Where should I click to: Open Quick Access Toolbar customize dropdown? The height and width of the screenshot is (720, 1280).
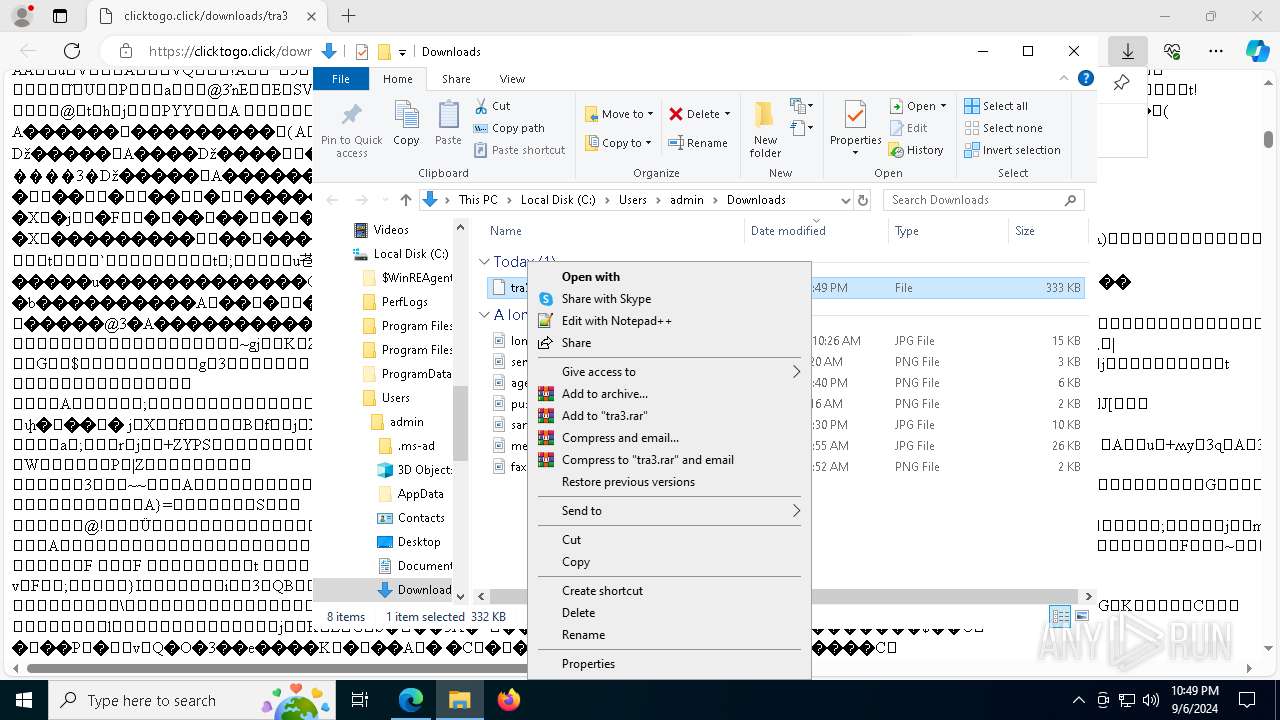click(402, 52)
